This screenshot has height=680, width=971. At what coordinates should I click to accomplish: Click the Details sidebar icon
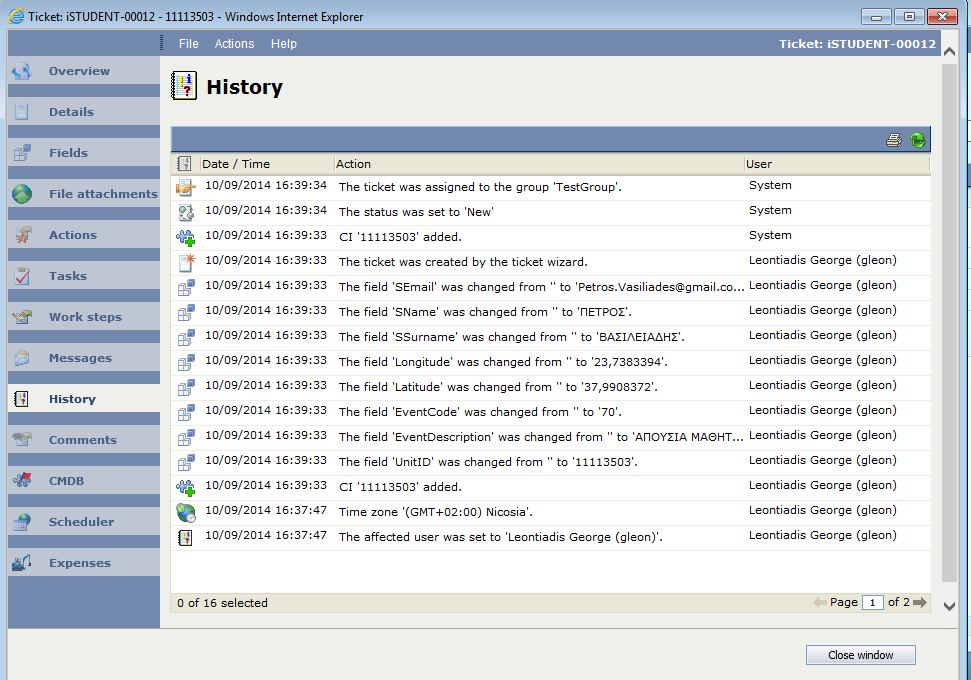22,111
